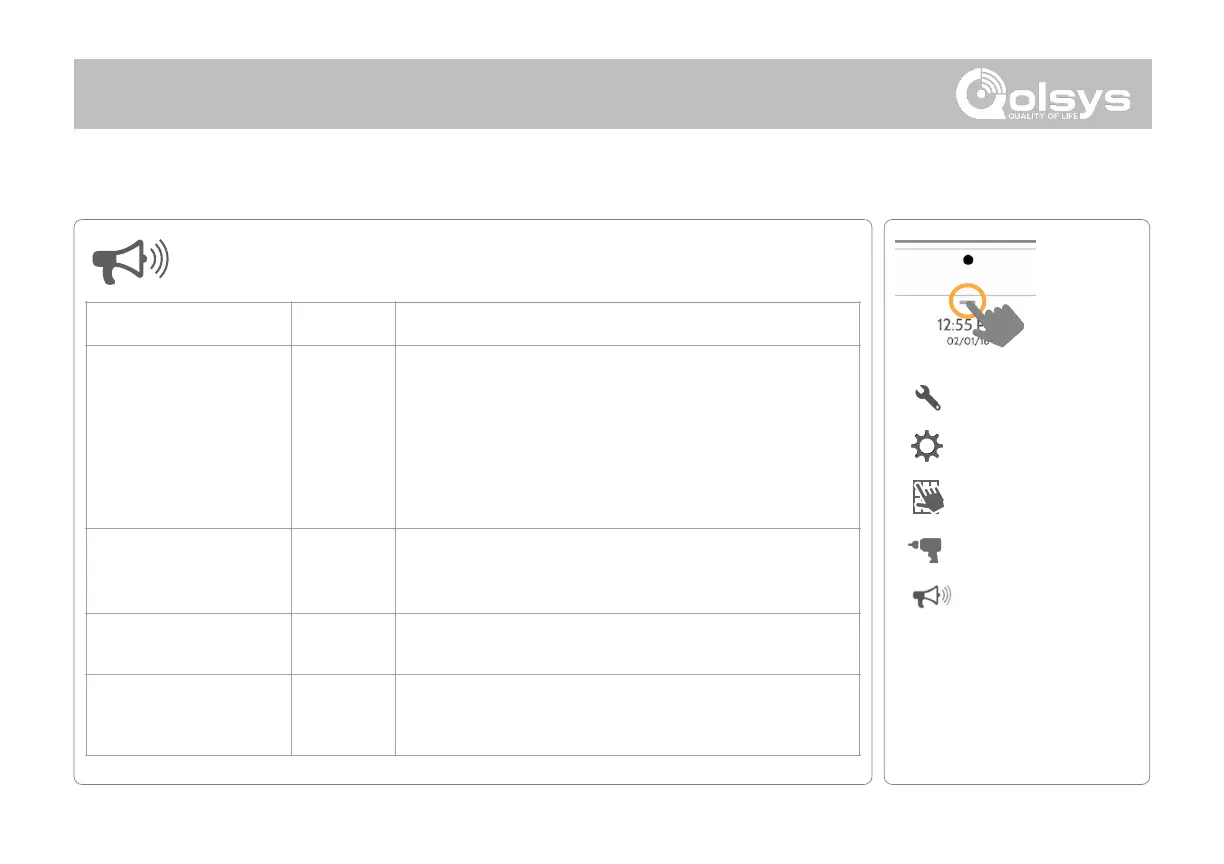This screenshot has height=864, width=1224.
Task: Click the black camera dot above the handle
Action: tap(967, 259)
